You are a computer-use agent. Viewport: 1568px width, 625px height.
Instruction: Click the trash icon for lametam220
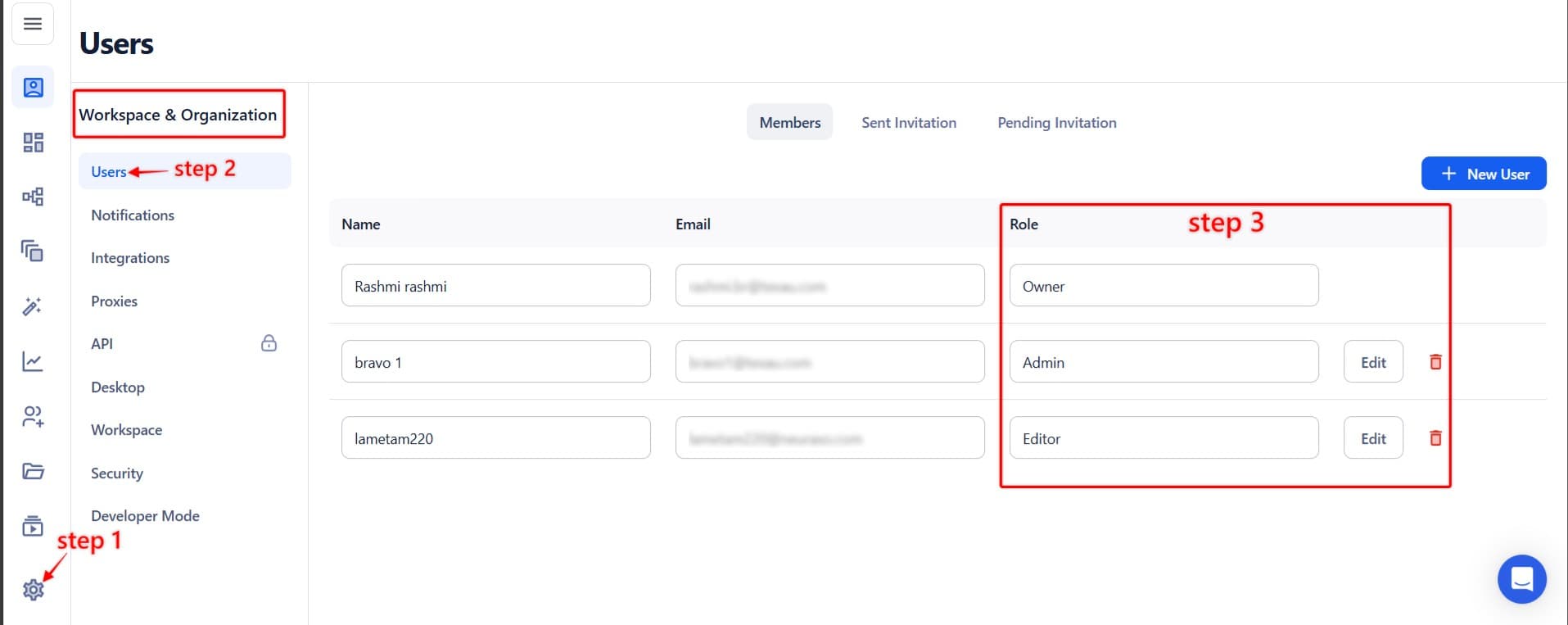[1435, 438]
